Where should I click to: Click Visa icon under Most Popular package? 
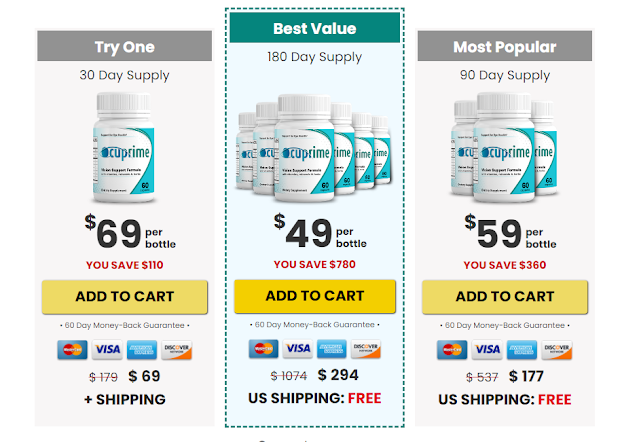click(487, 350)
